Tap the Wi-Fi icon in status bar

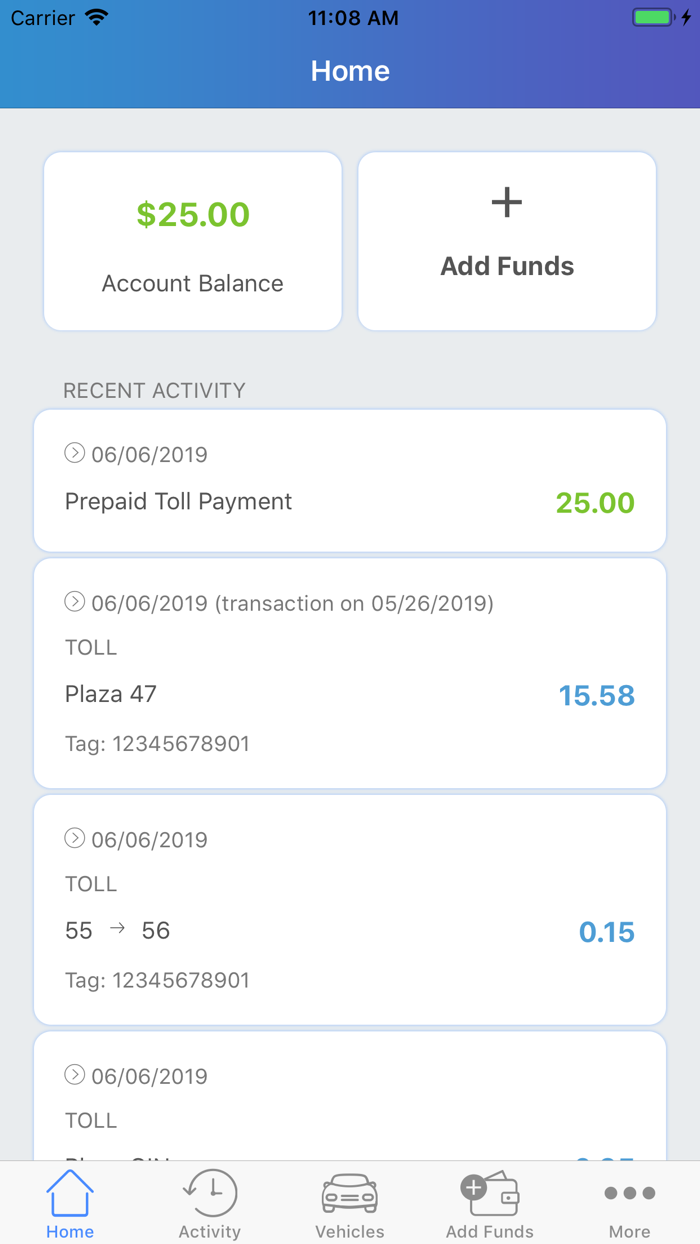97,16
